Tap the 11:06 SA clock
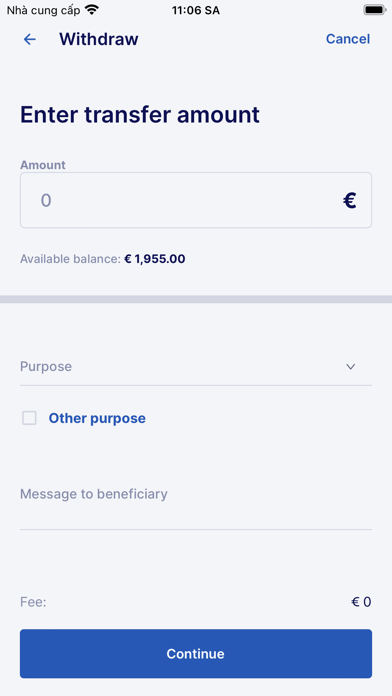 point(196,10)
